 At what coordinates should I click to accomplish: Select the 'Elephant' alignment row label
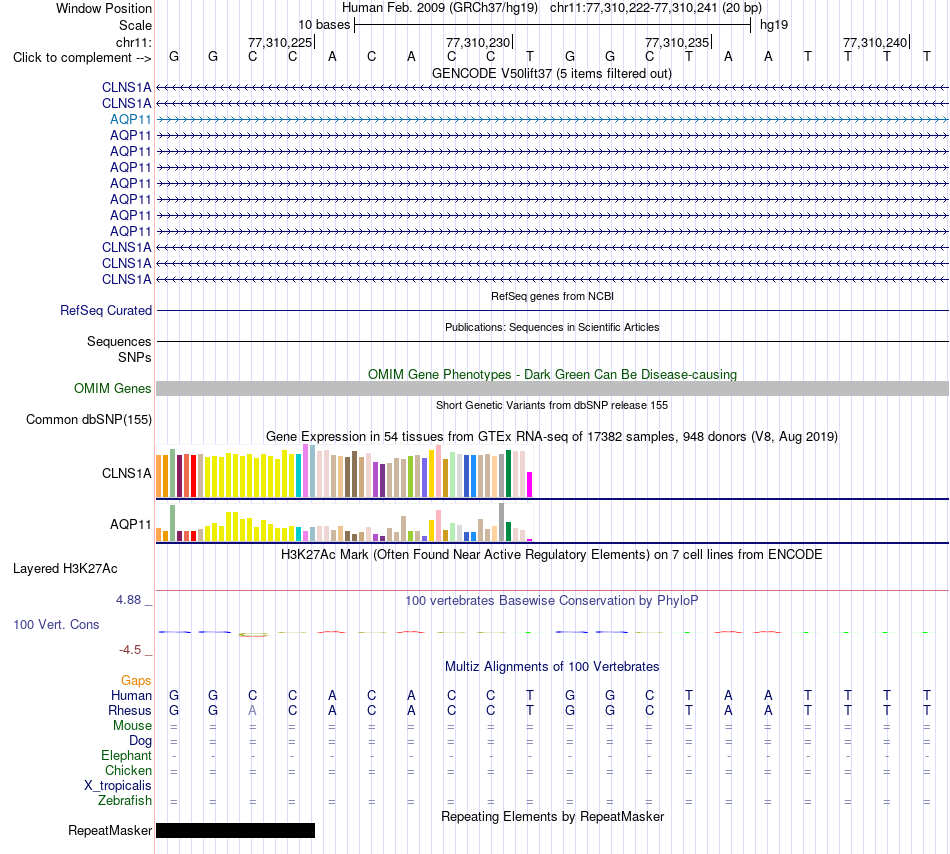[126, 755]
